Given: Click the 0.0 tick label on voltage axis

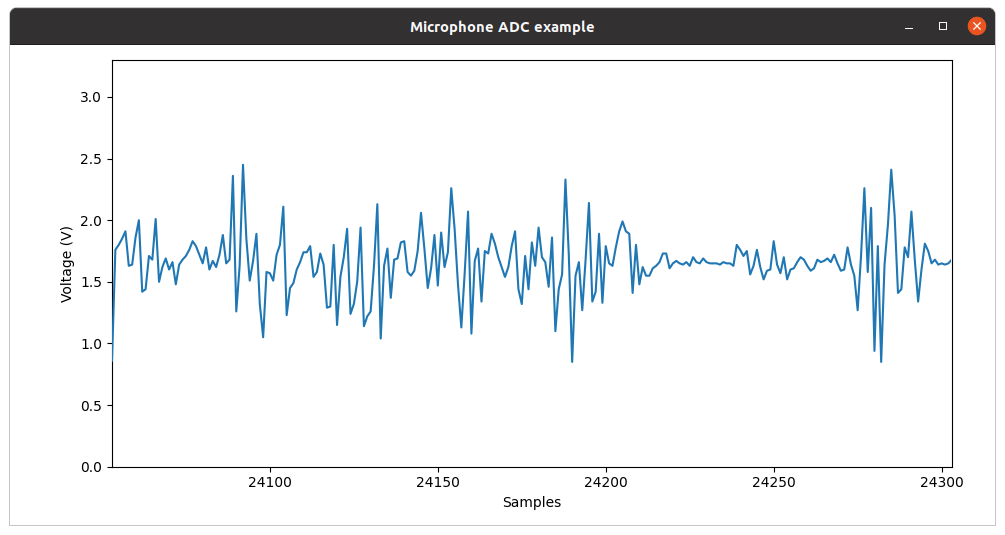Looking at the screenshot, I should pos(89,467).
